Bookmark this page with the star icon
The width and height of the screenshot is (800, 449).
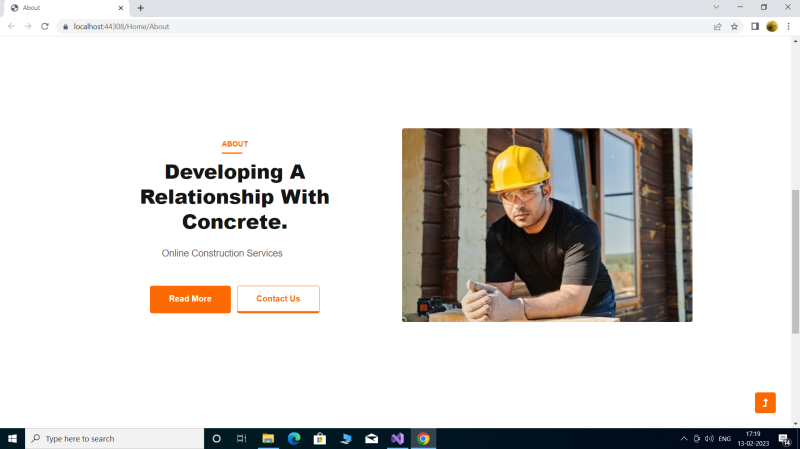click(734, 26)
